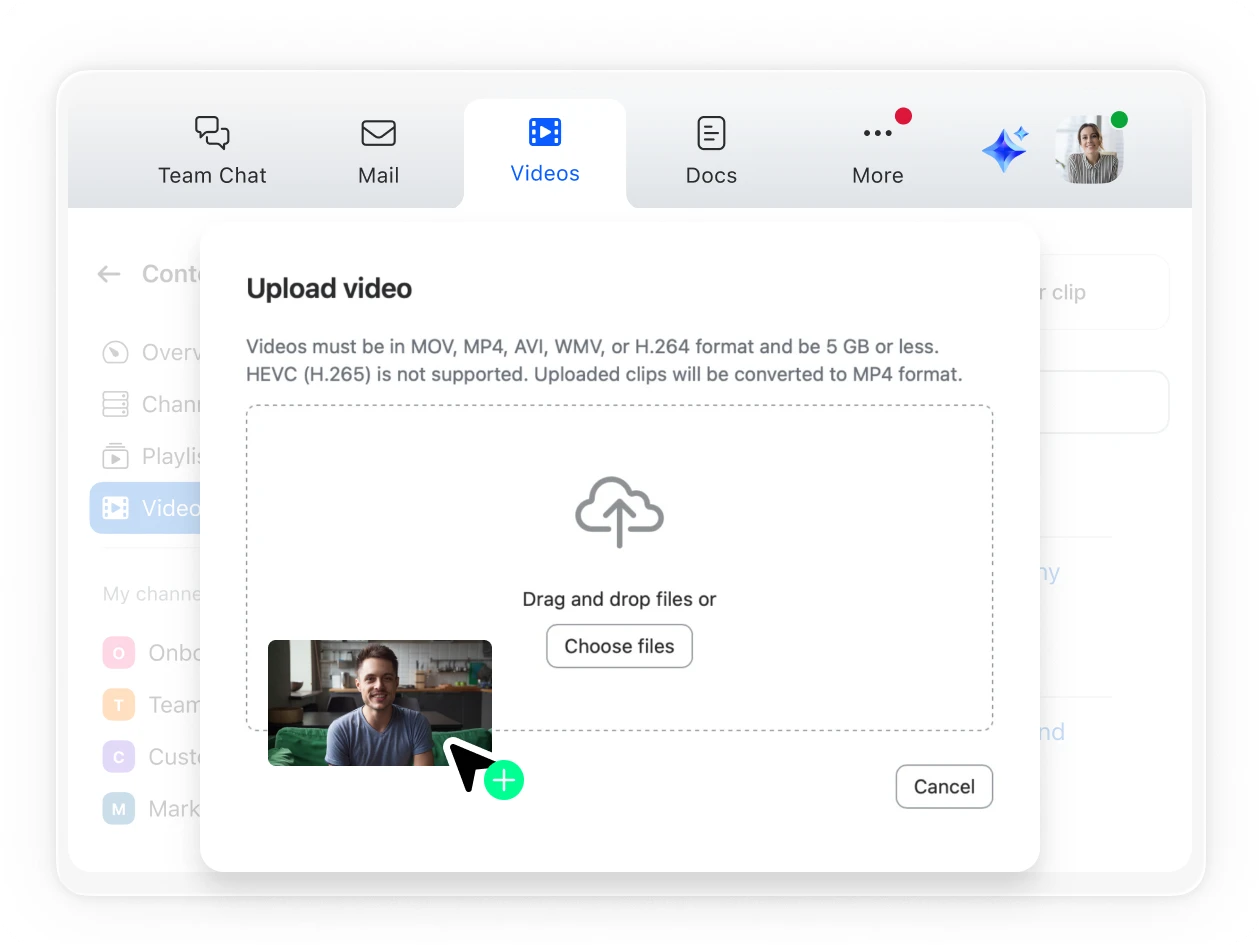Click the Docs document icon

click(x=710, y=132)
